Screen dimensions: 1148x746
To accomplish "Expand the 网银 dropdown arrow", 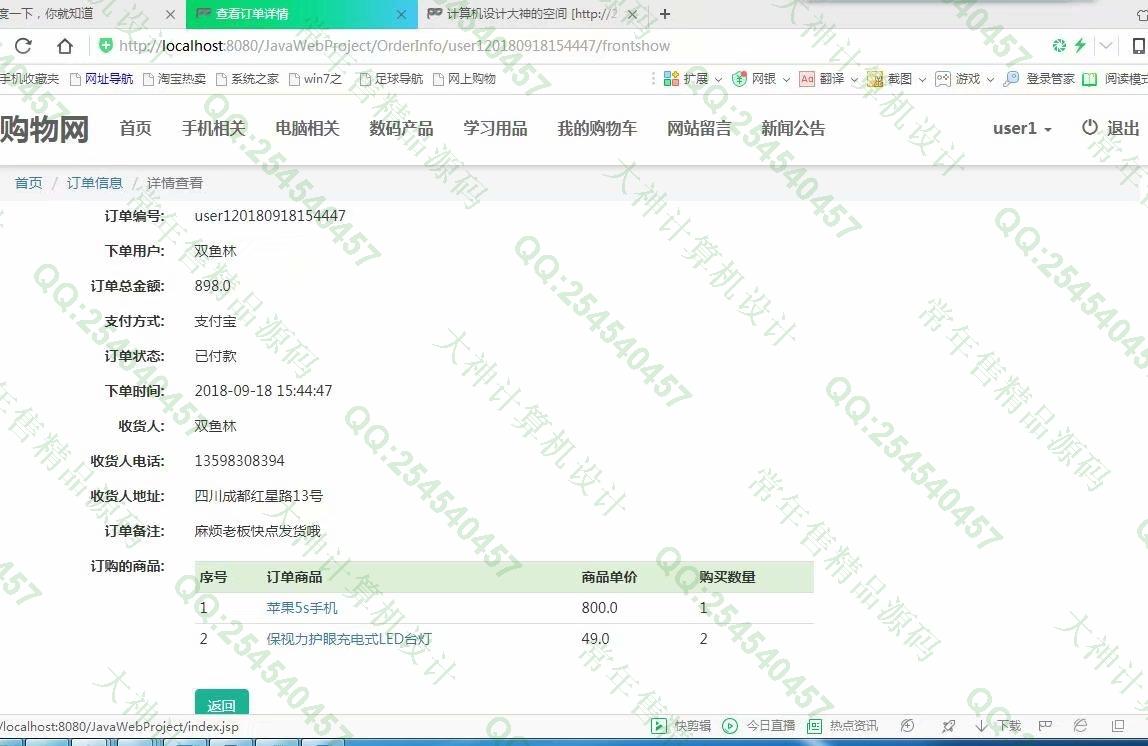I will point(786,79).
